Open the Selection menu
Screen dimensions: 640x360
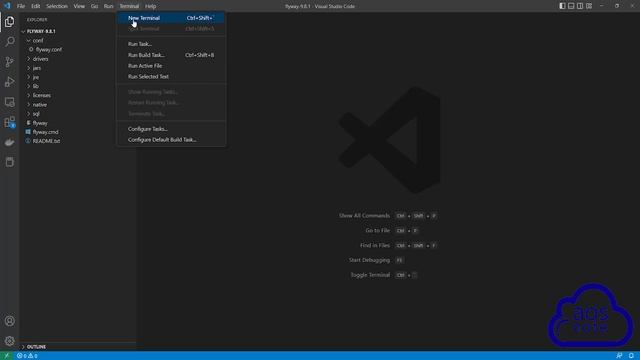57,6
